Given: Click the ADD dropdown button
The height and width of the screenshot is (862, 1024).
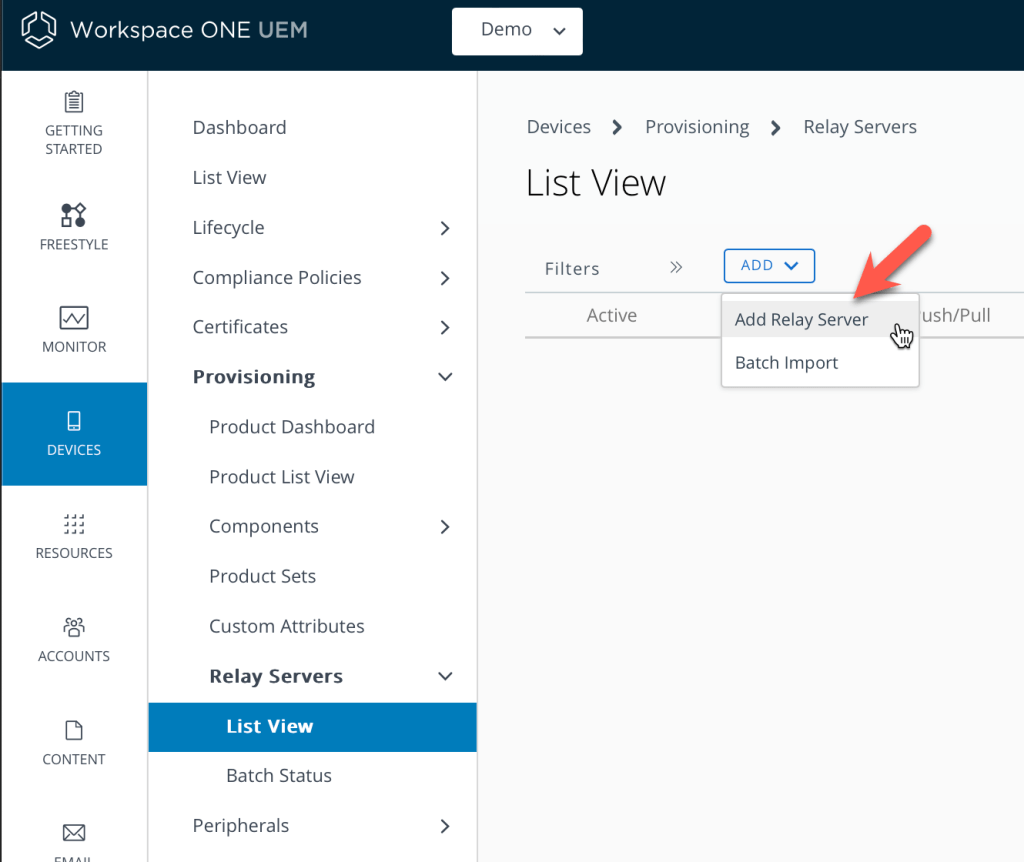Looking at the screenshot, I should coord(769,266).
